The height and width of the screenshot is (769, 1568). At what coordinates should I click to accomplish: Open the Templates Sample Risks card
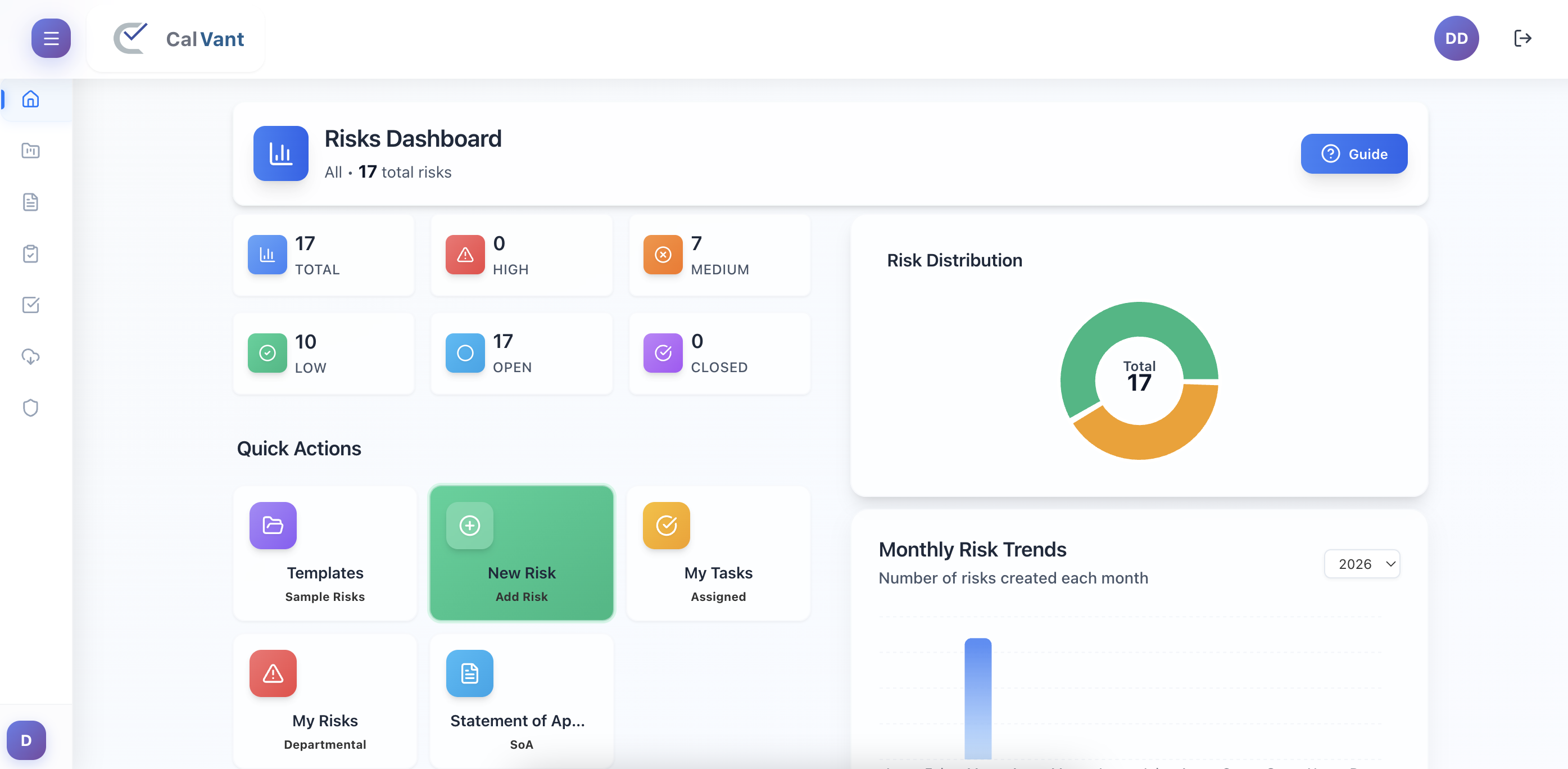pos(325,553)
